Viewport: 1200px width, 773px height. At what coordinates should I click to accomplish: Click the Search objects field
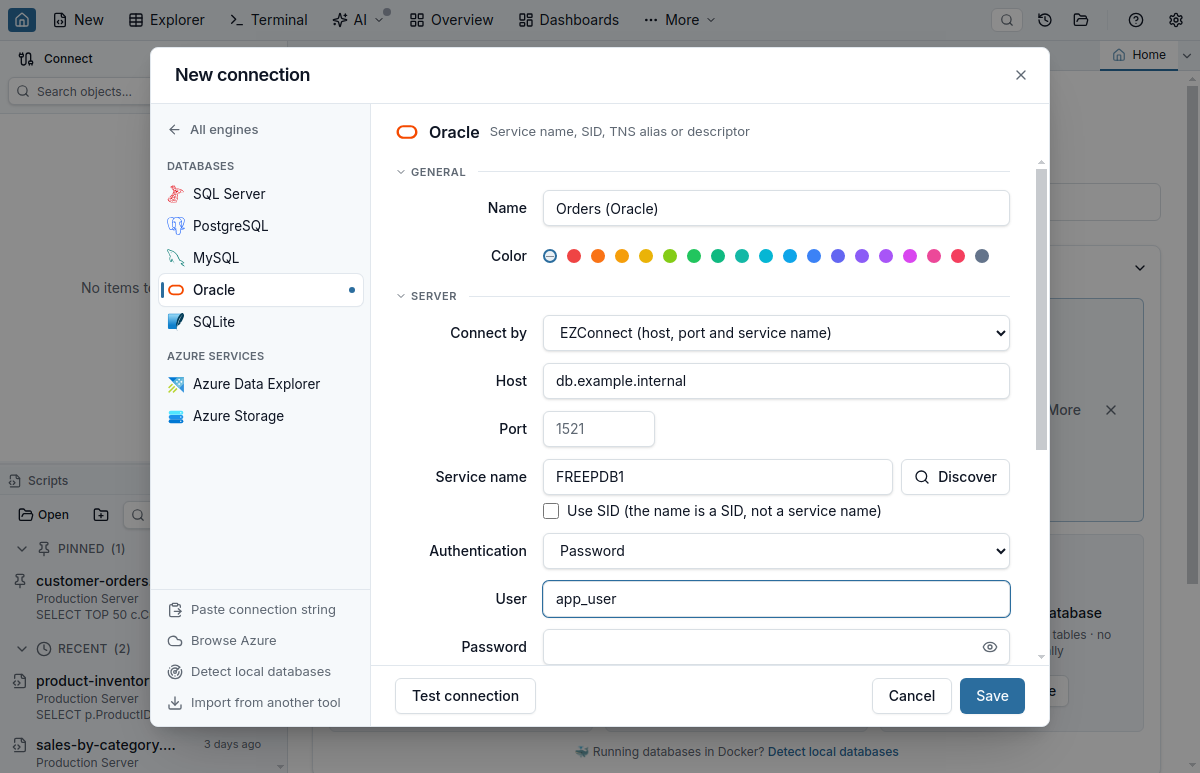pos(79,91)
